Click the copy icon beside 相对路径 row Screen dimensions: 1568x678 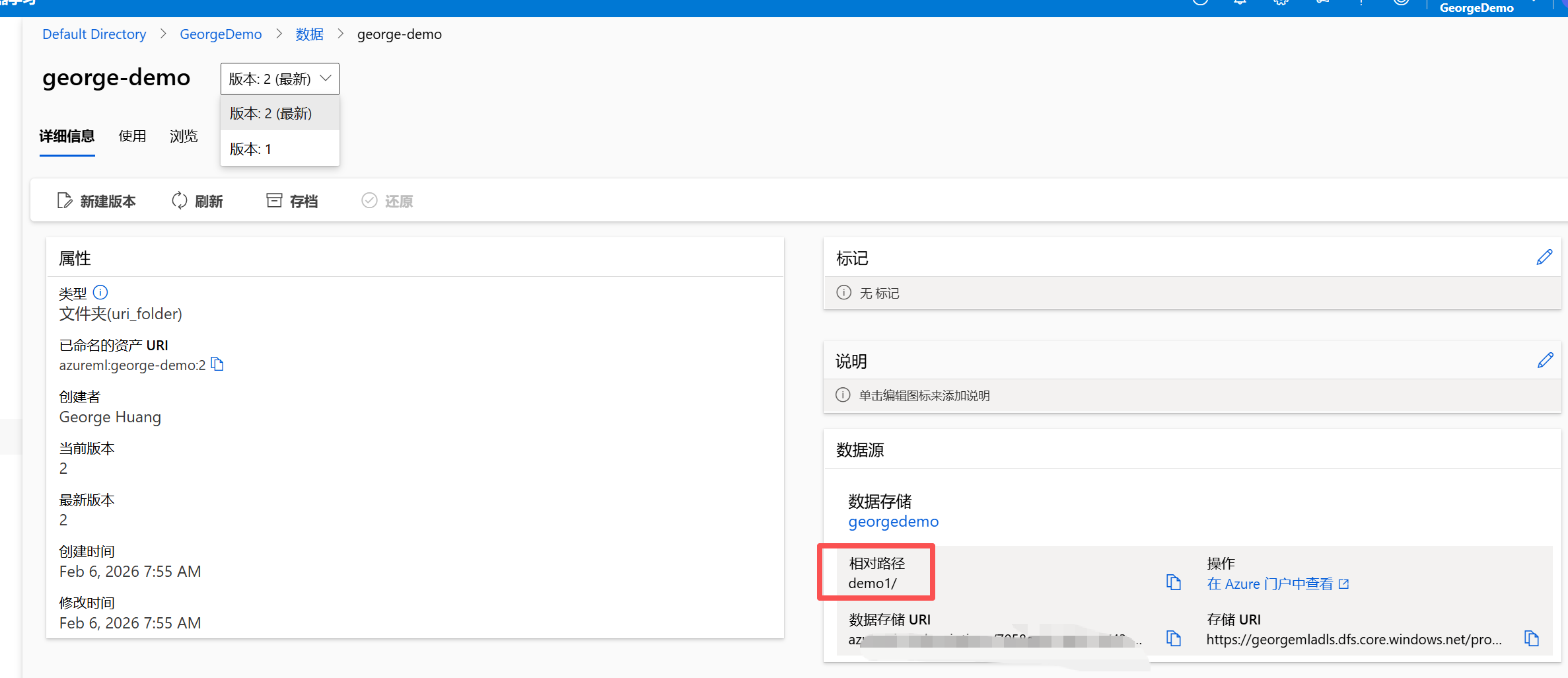[1174, 582]
